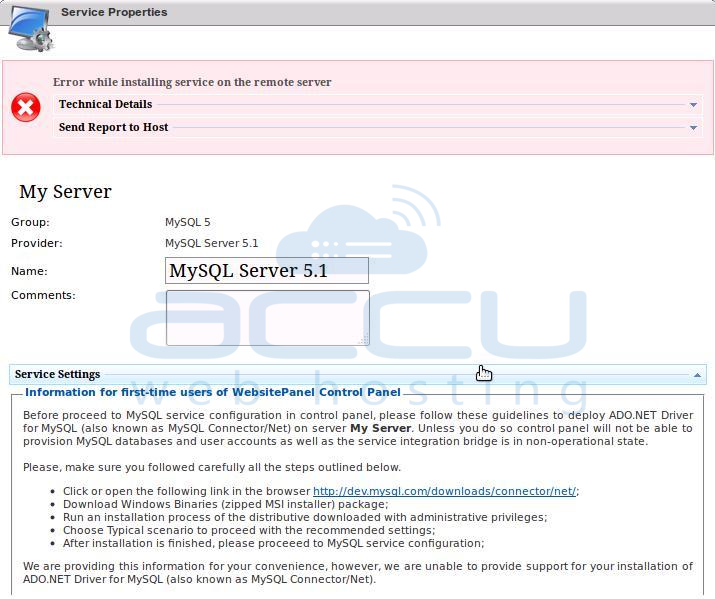Screen dimensions: 715x599
Task: Click the 'After installation is finished' bullet item
Action: [273, 543]
